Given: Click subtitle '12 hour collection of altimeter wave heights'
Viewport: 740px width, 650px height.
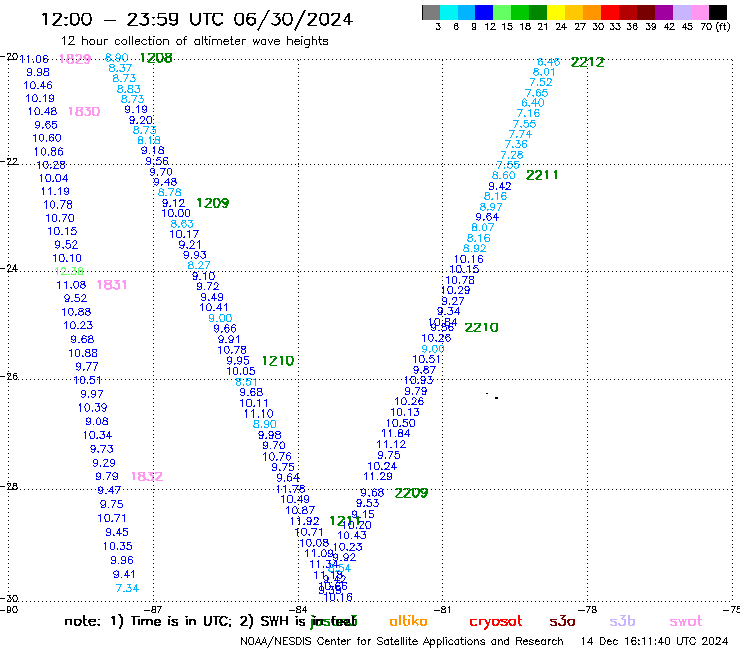Looking at the screenshot, I should [x=194, y=41].
